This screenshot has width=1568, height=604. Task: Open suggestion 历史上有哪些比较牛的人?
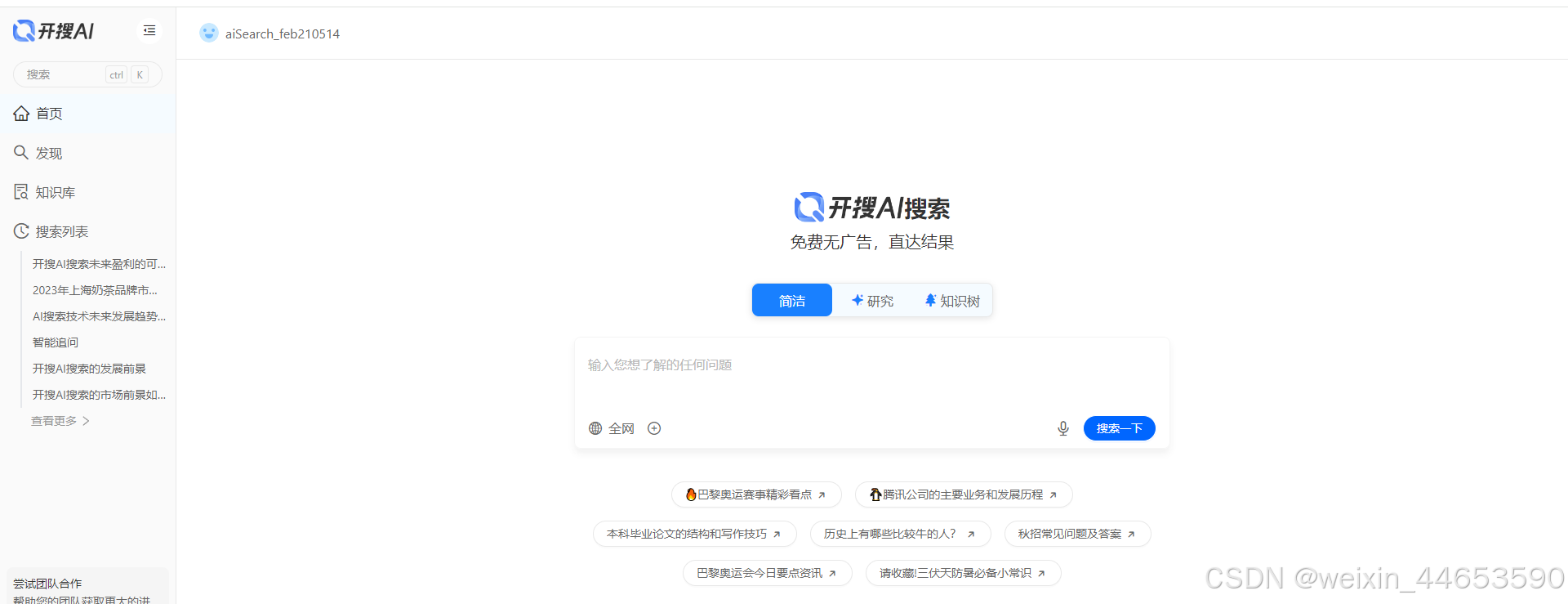pyautogui.click(x=901, y=534)
